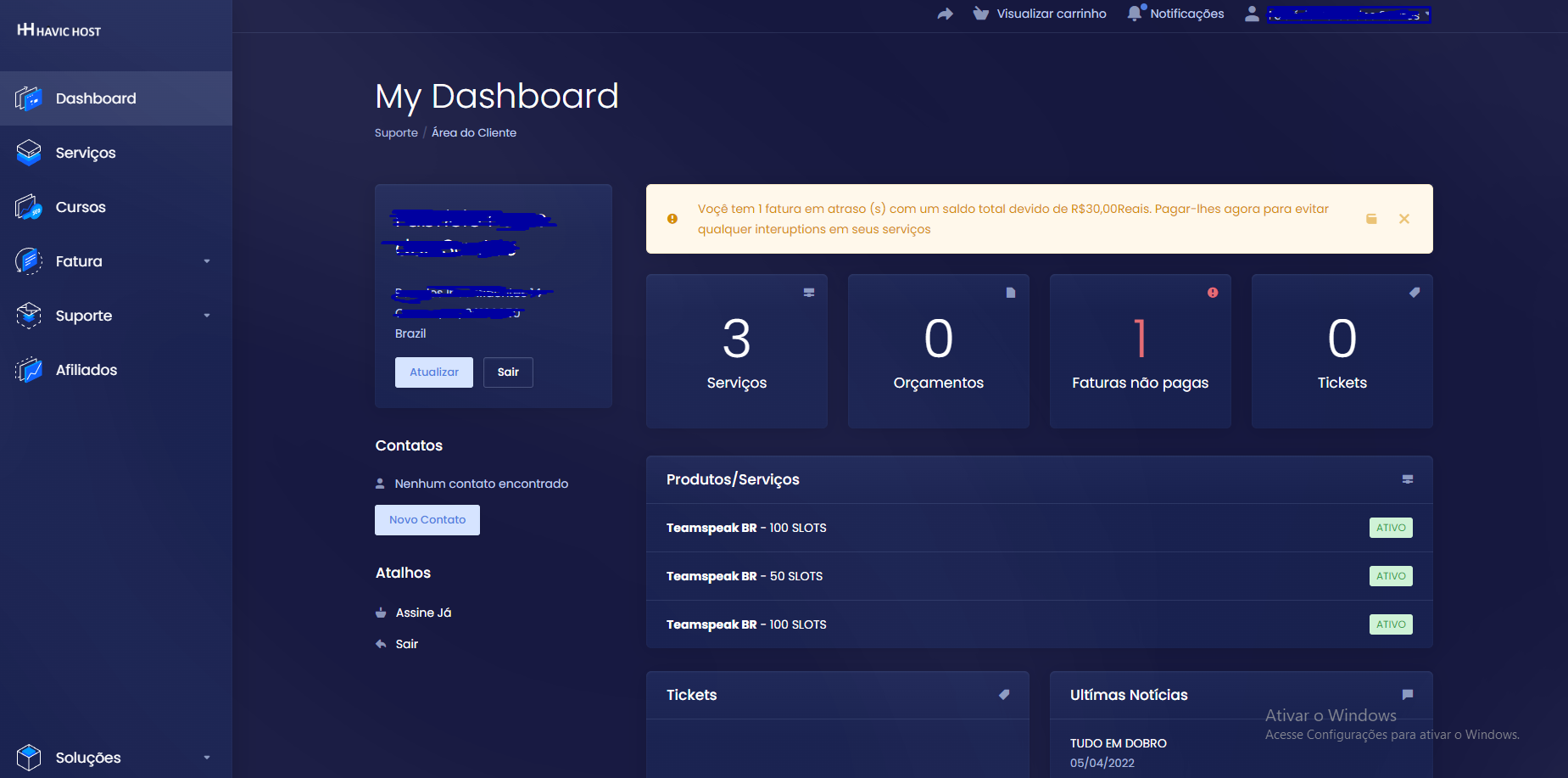1568x778 pixels.
Task: Click the 05/04/2022 news date
Action: 1102,763
